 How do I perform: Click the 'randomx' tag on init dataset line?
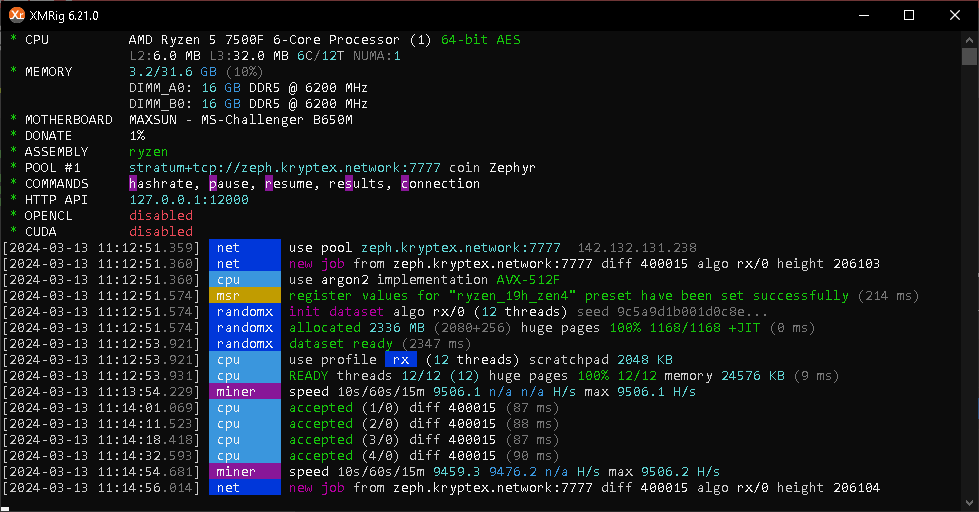245,312
